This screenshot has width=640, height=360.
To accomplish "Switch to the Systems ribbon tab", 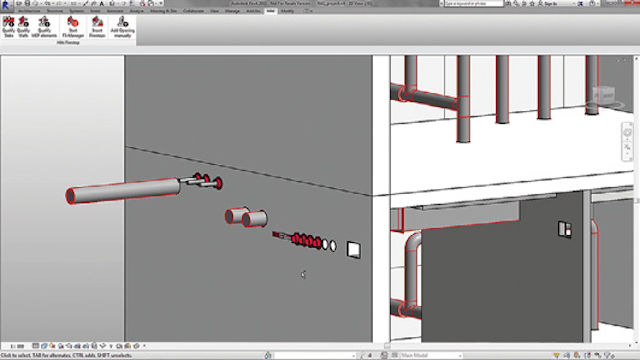I will [x=76, y=11].
